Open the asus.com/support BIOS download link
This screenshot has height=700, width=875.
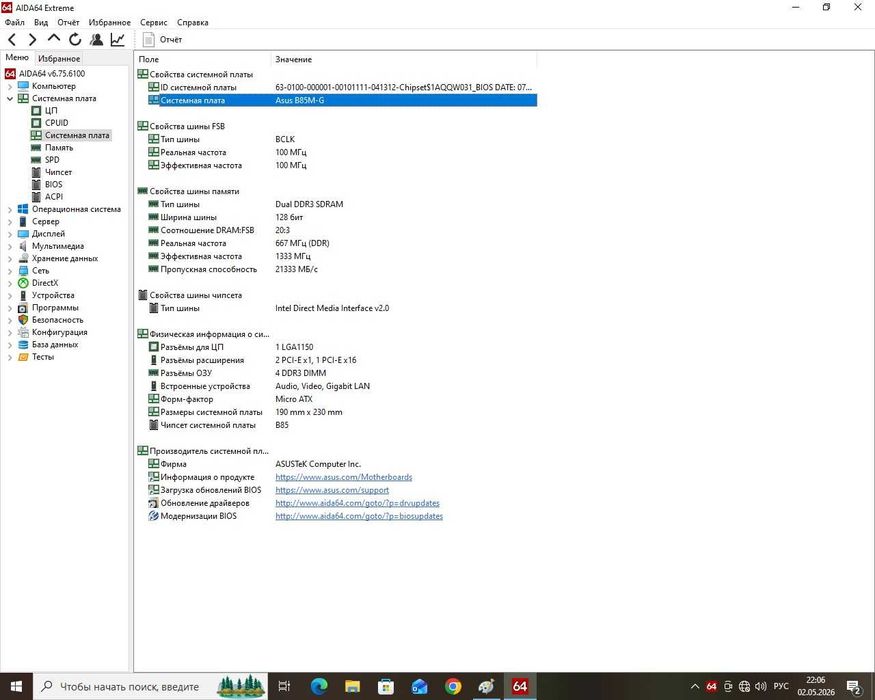click(x=332, y=490)
